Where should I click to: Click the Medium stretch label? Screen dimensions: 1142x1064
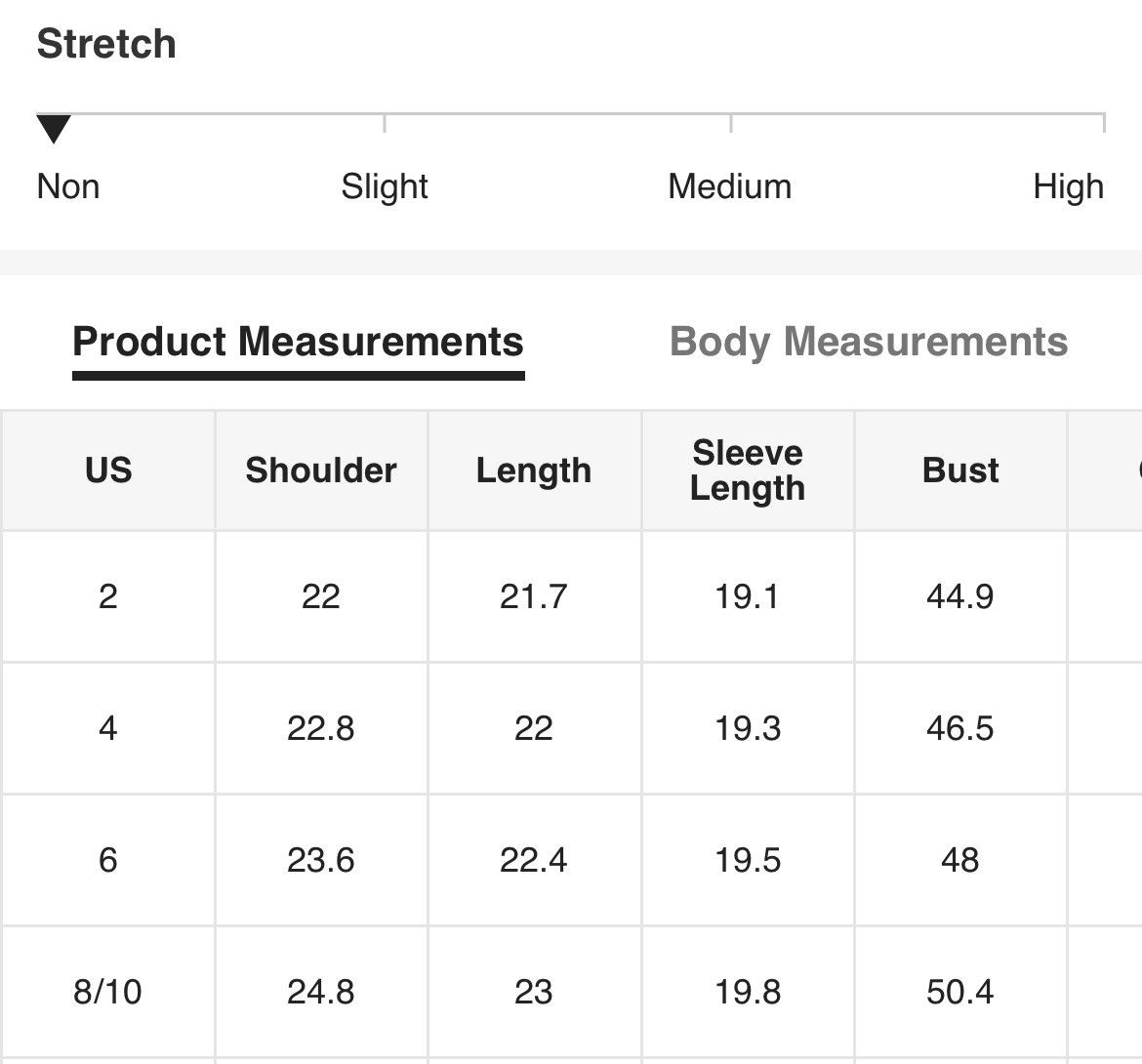pos(730,186)
